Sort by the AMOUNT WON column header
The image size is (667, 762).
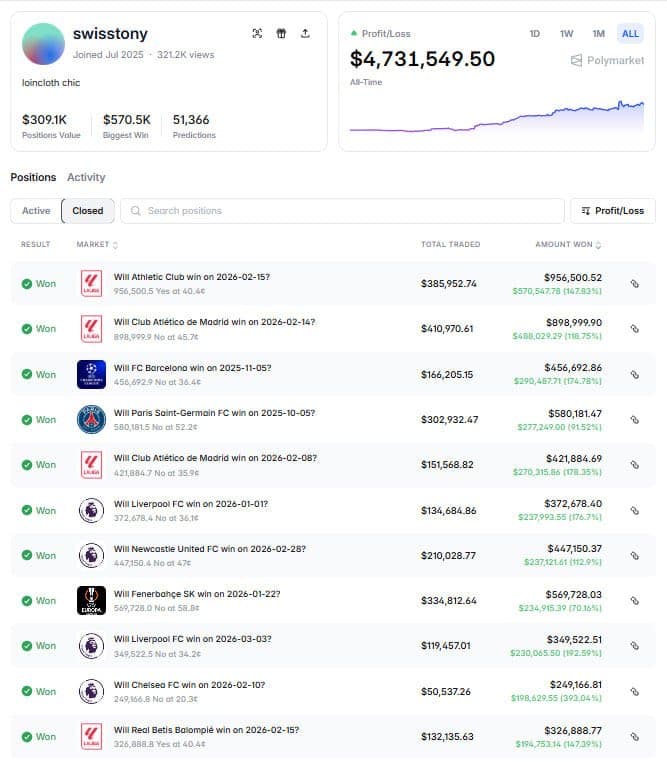pos(568,245)
